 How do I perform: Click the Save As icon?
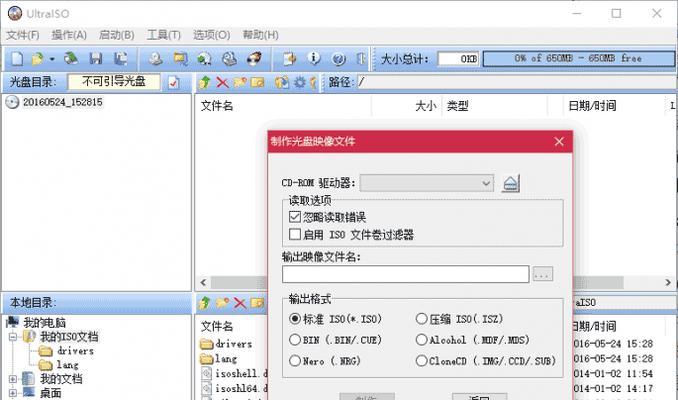(x=120, y=58)
